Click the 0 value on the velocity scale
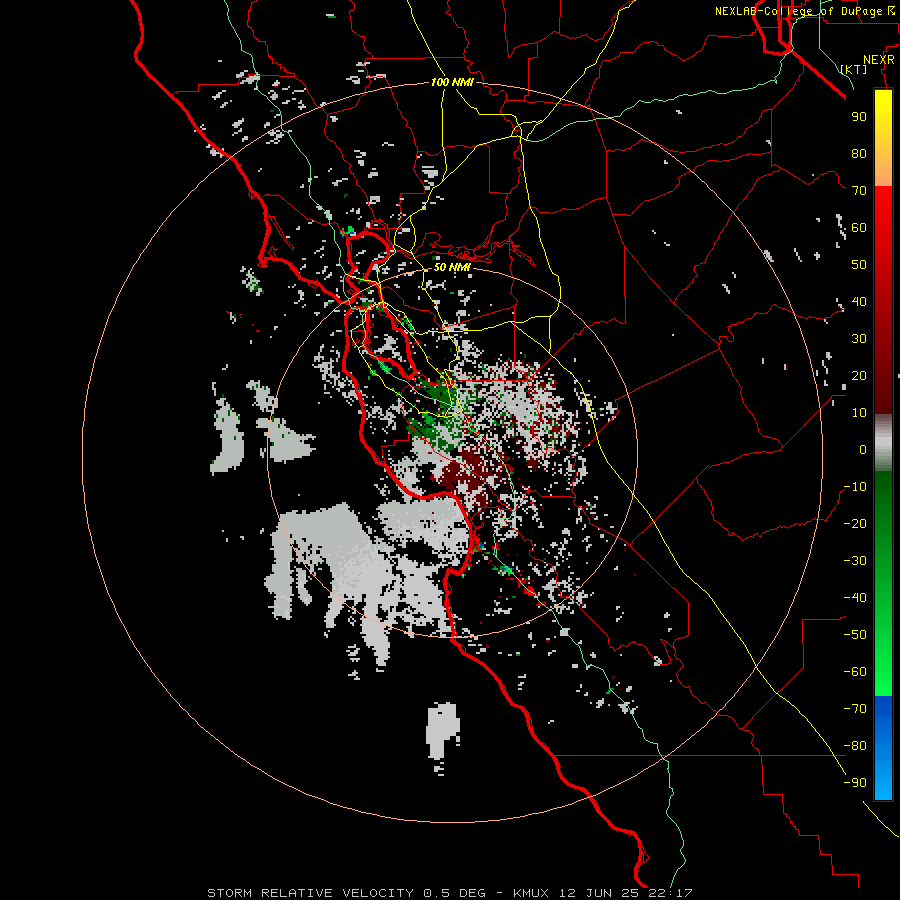Screen dimensions: 900x900 click(x=863, y=450)
